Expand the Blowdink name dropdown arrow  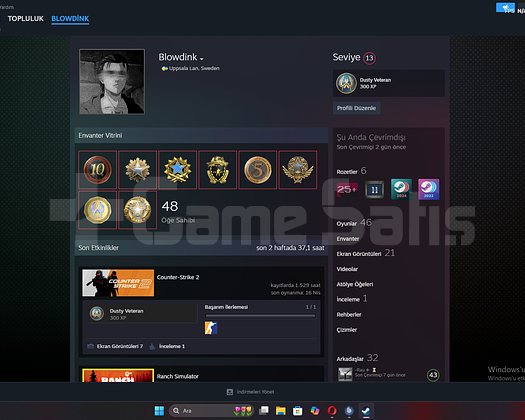[202, 59]
